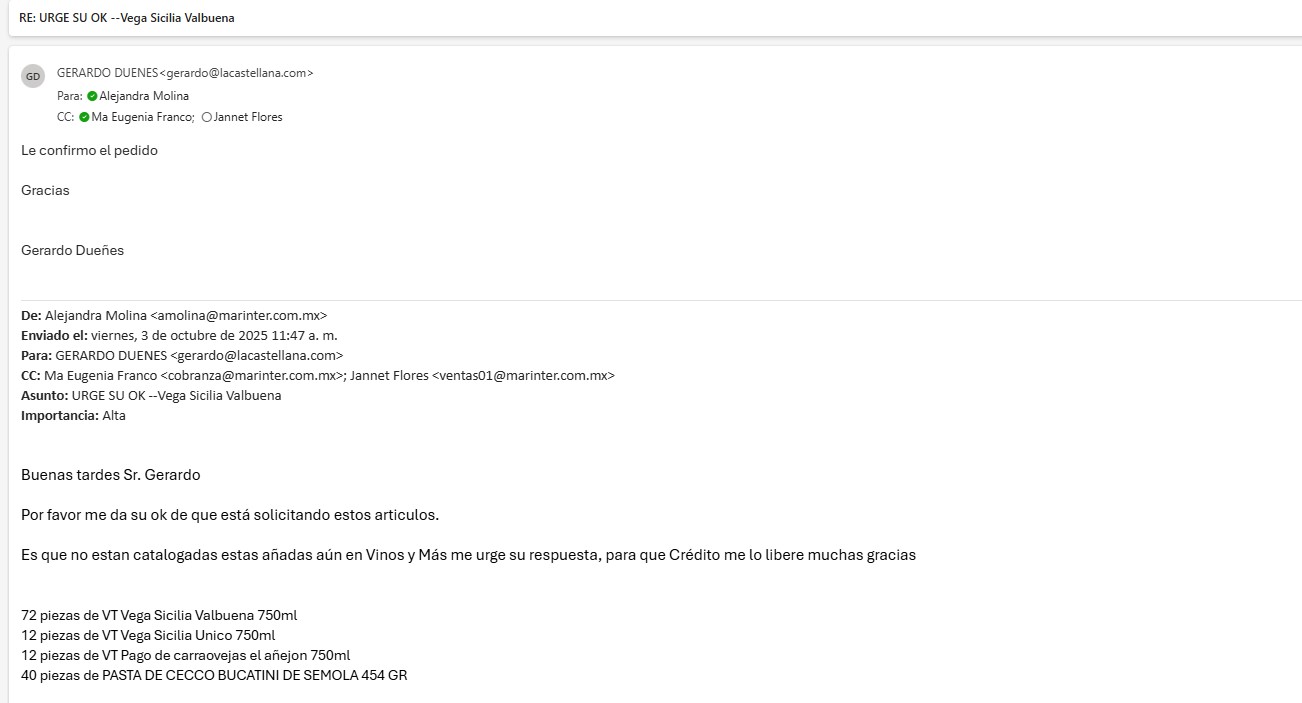Click gerardo@lacastellana.com in quoted Para line
Image resolution: width=1302 pixels, height=703 pixels.
pyautogui.click(x=257, y=355)
